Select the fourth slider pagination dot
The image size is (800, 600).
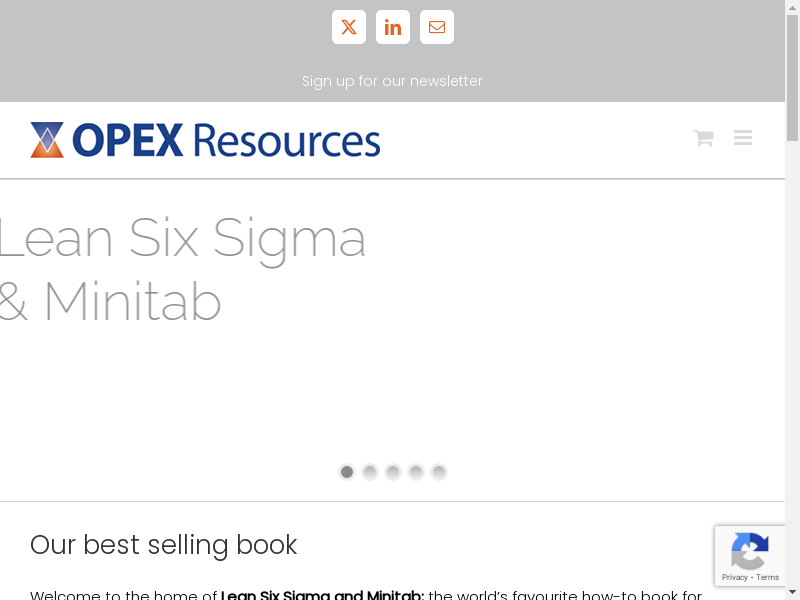click(416, 472)
